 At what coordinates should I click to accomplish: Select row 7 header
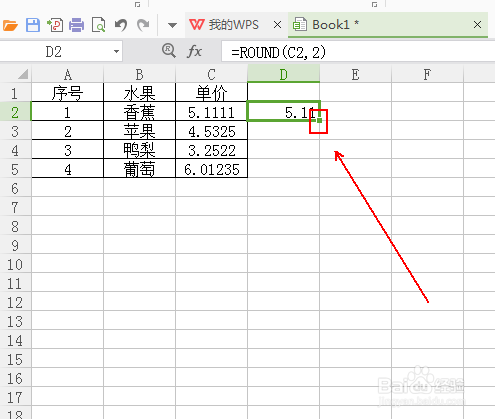tap(15, 207)
